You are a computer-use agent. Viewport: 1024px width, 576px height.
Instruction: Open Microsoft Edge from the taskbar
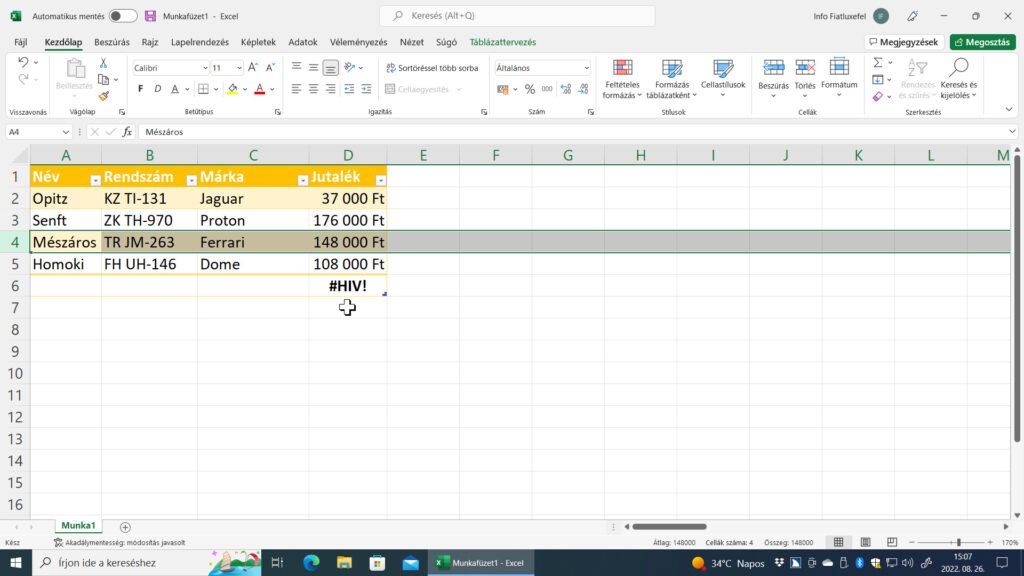point(312,562)
